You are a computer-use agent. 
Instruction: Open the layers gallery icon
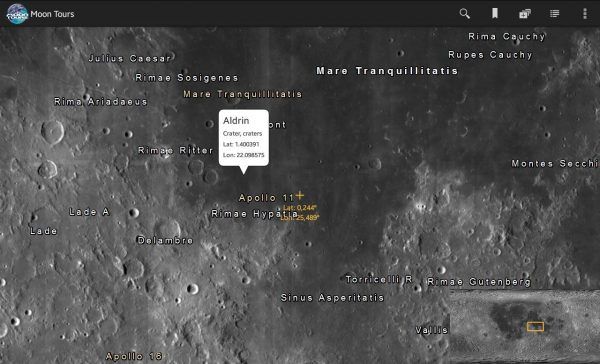tap(525, 14)
